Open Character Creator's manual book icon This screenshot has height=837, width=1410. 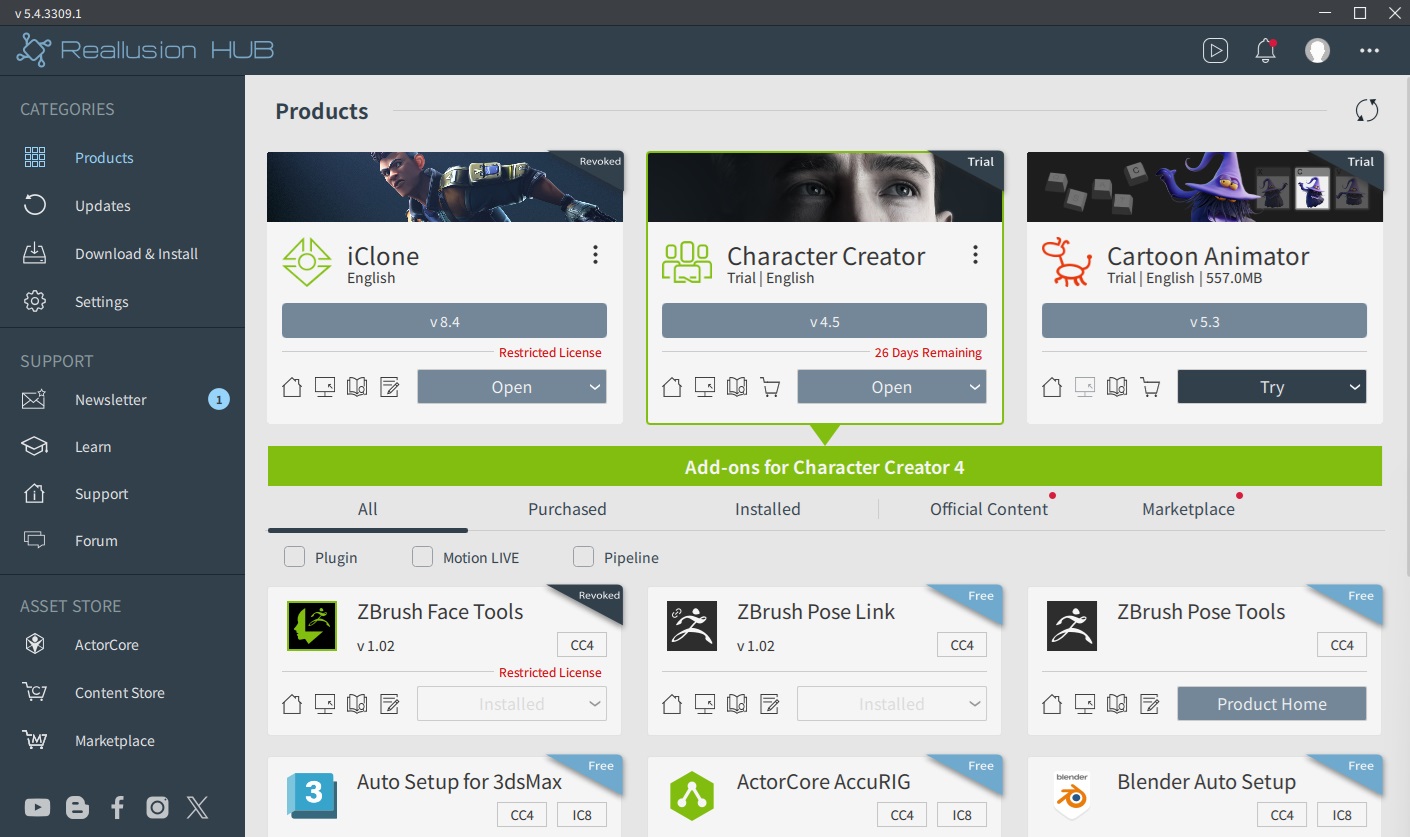(x=737, y=387)
